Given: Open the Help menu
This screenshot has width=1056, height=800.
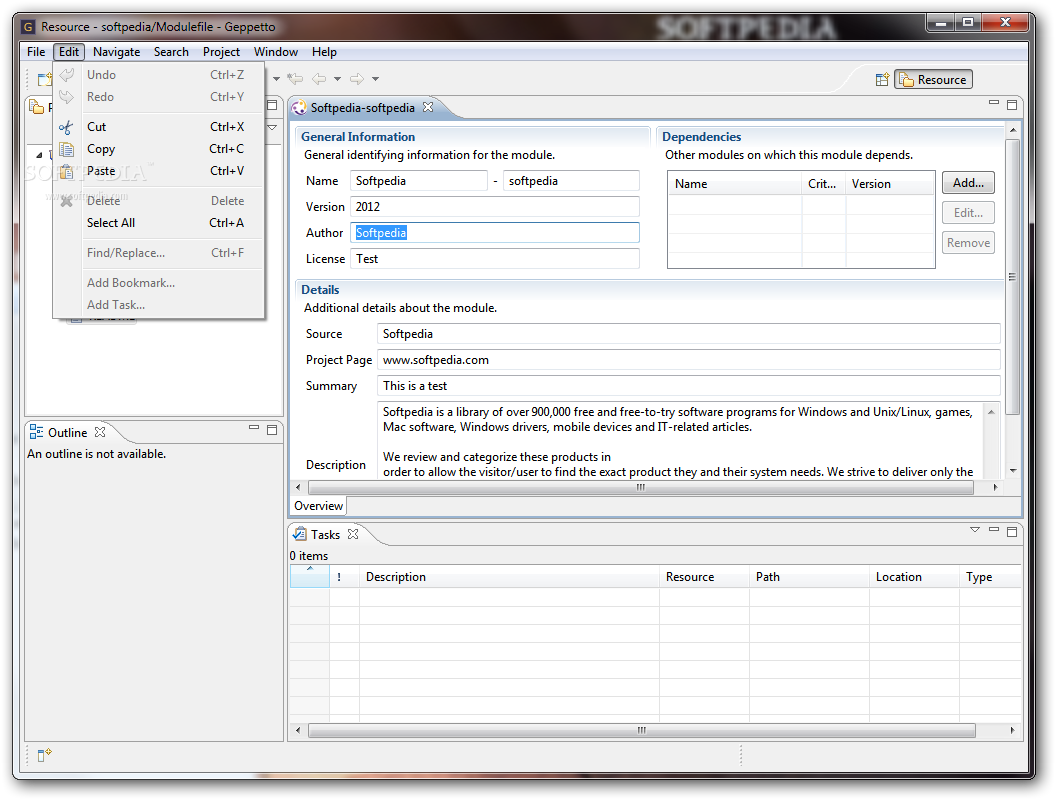Looking at the screenshot, I should click(324, 52).
